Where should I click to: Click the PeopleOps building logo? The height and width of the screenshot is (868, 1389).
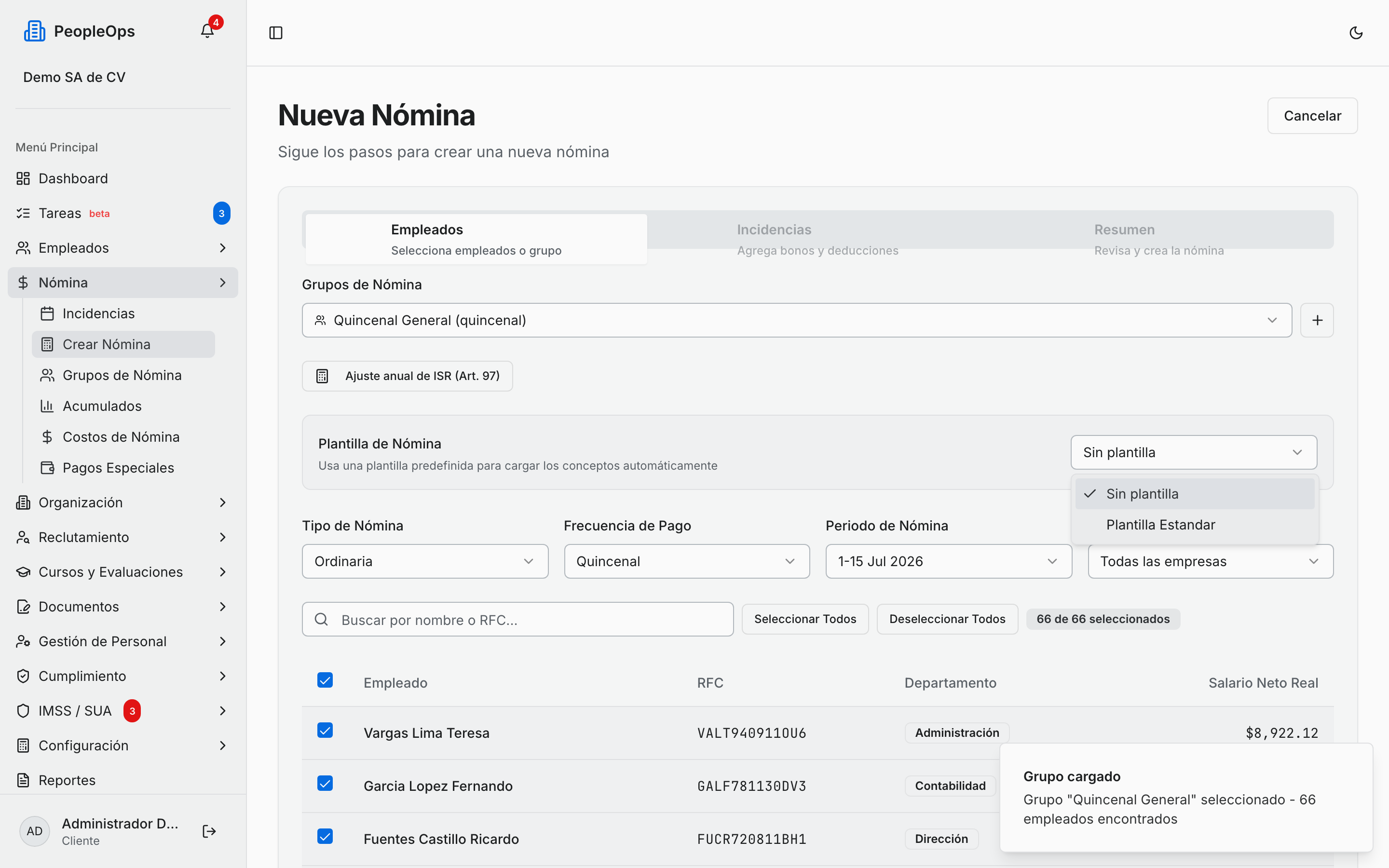point(34,31)
